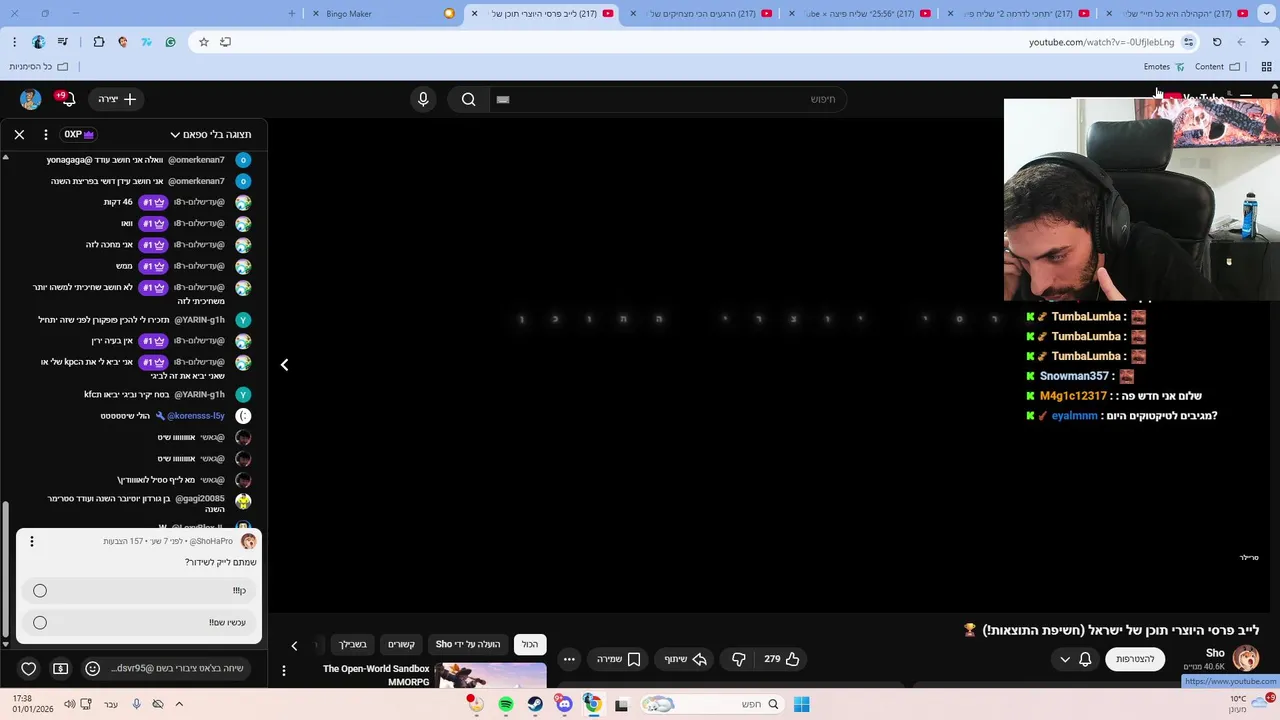Open the 0XP points badge in chat
The image size is (1280, 720).
pos(79,134)
